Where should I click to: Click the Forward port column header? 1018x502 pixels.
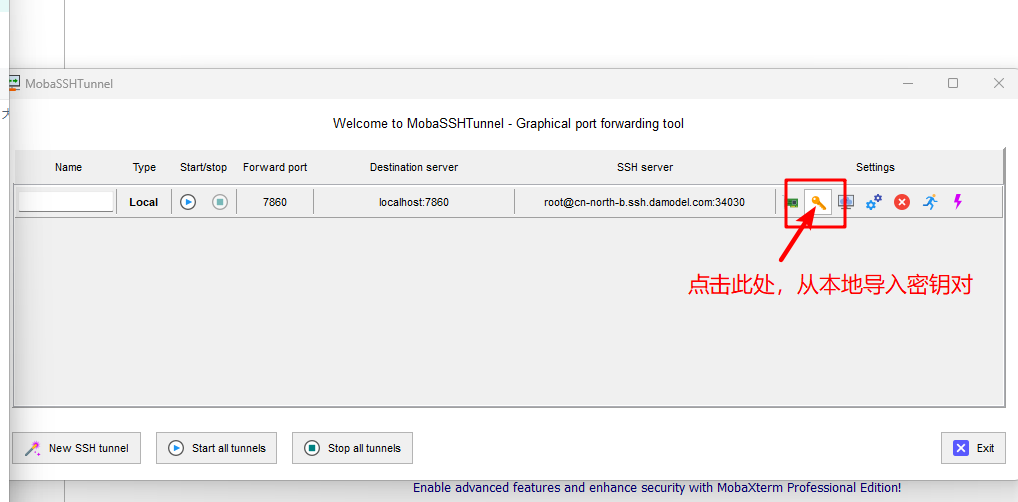[275, 168]
